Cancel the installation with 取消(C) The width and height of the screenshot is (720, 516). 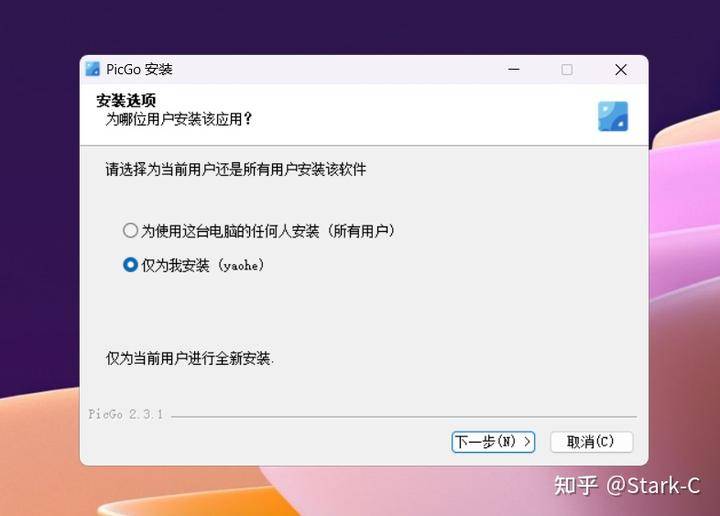click(x=591, y=442)
